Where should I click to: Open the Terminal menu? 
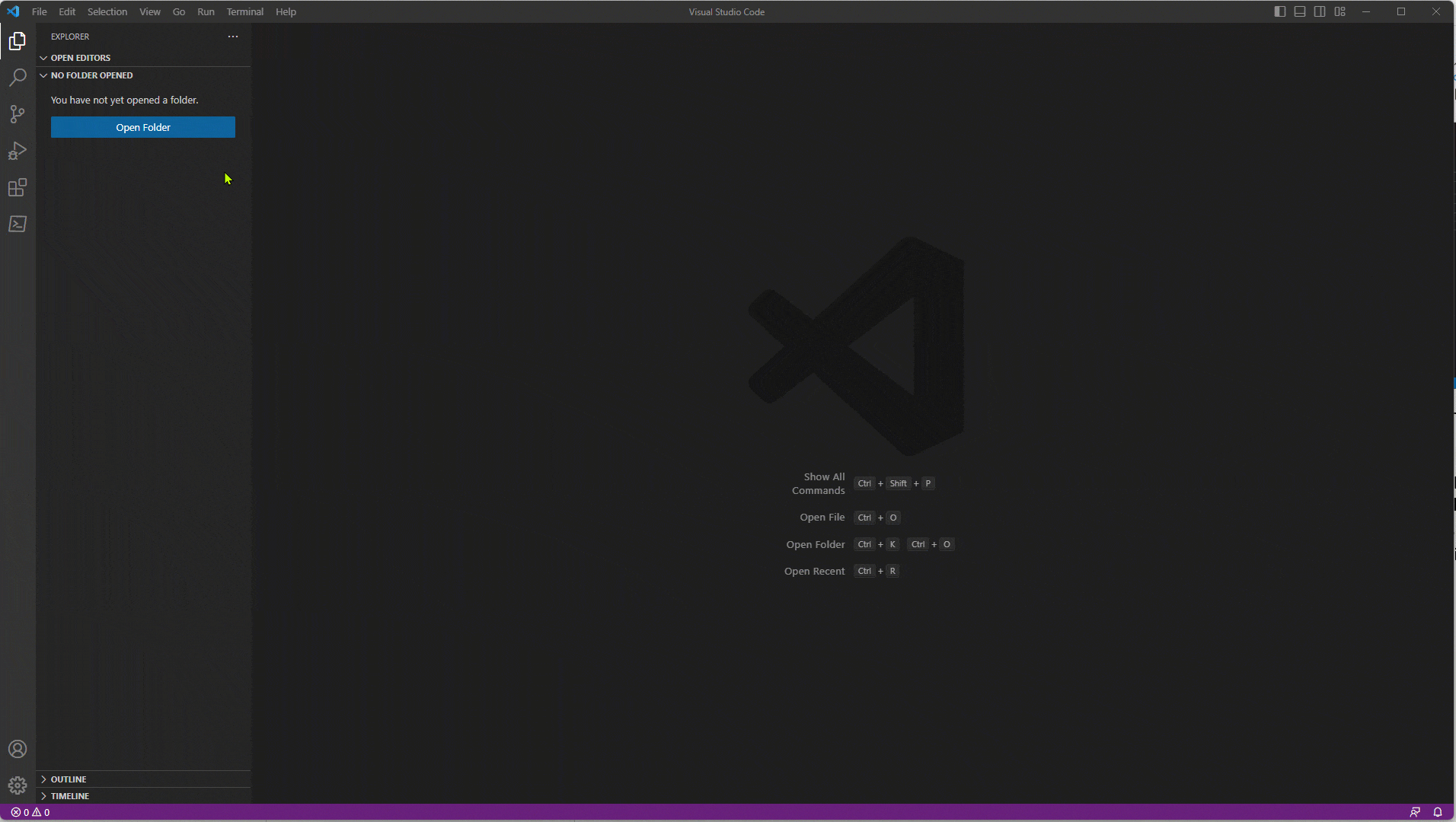(244, 11)
